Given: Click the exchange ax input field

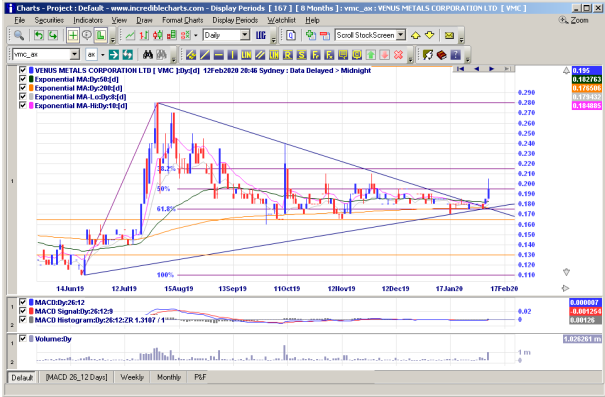Looking at the screenshot, I should tap(91, 55).
